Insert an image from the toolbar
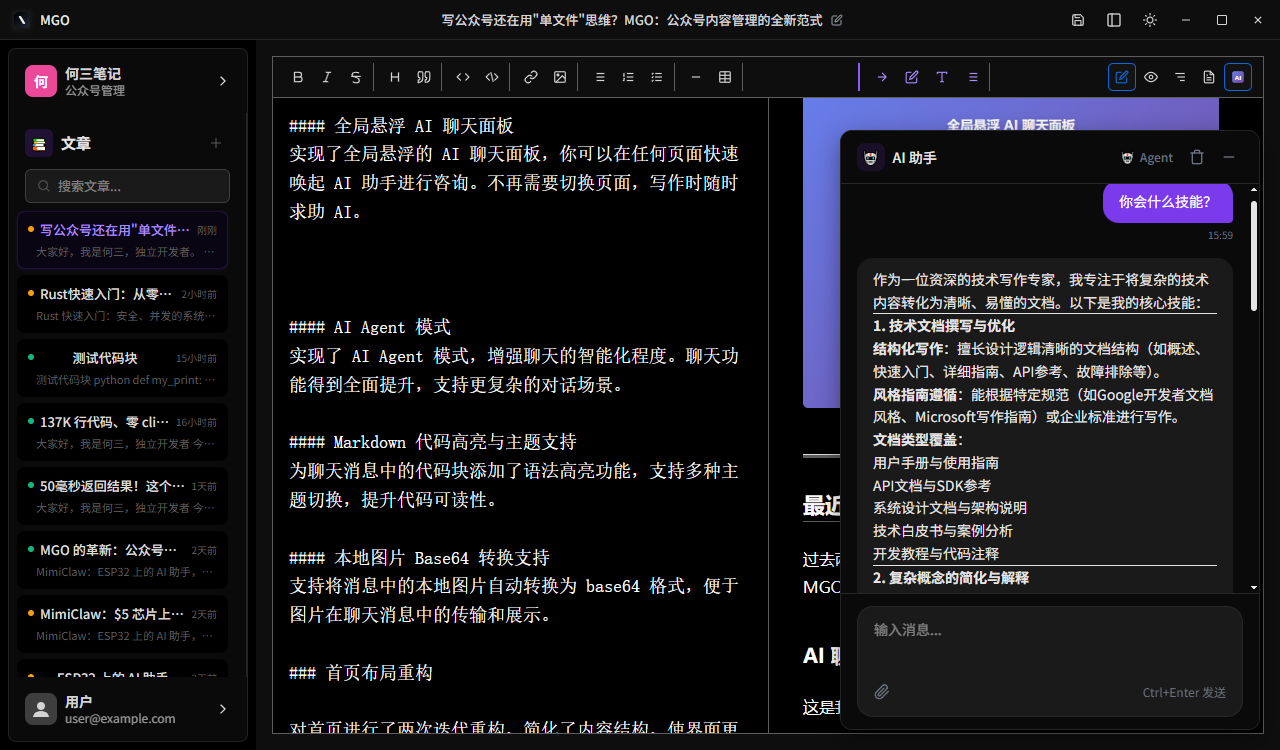1280x750 pixels. point(560,76)
